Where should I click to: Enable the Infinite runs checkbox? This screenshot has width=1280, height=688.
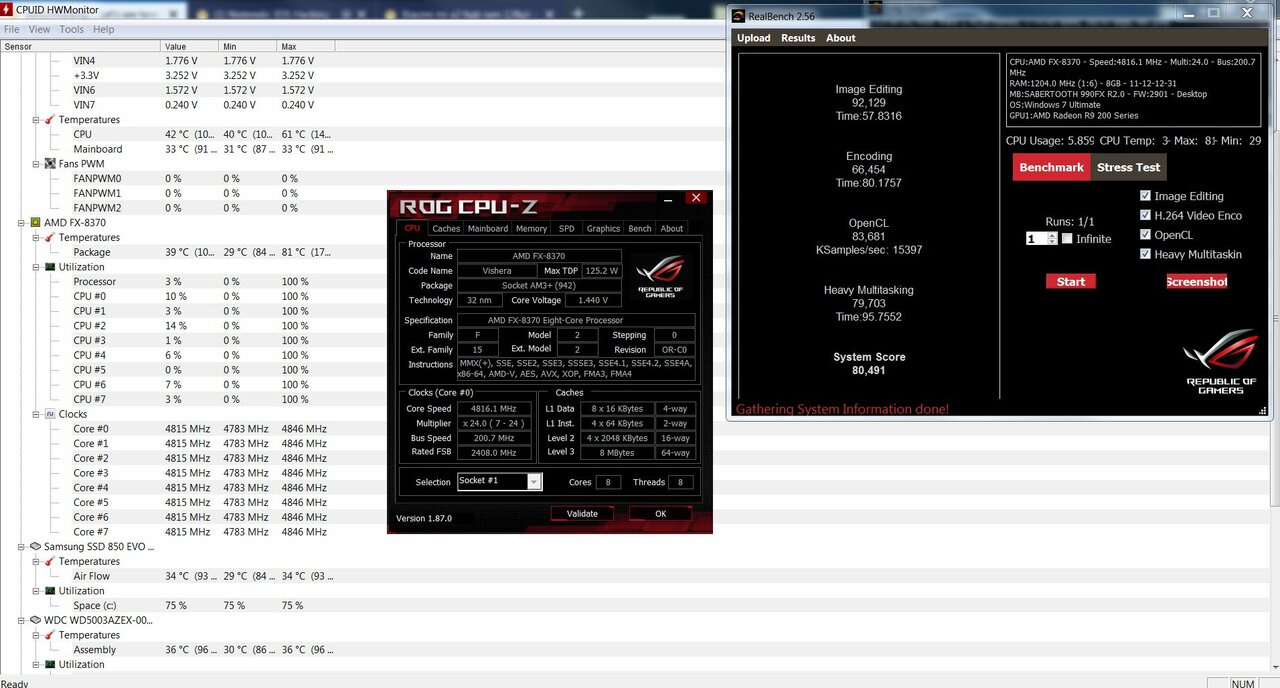point(1067,239)
